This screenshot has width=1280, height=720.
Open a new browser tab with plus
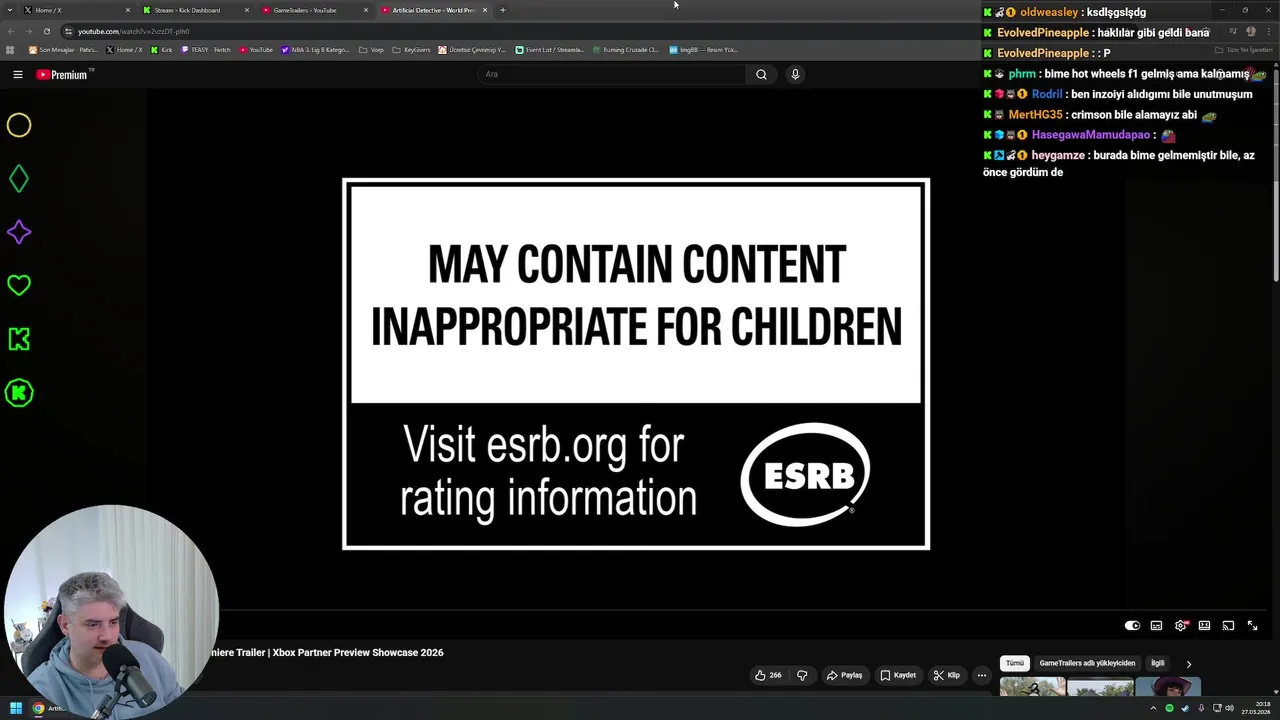503,10
